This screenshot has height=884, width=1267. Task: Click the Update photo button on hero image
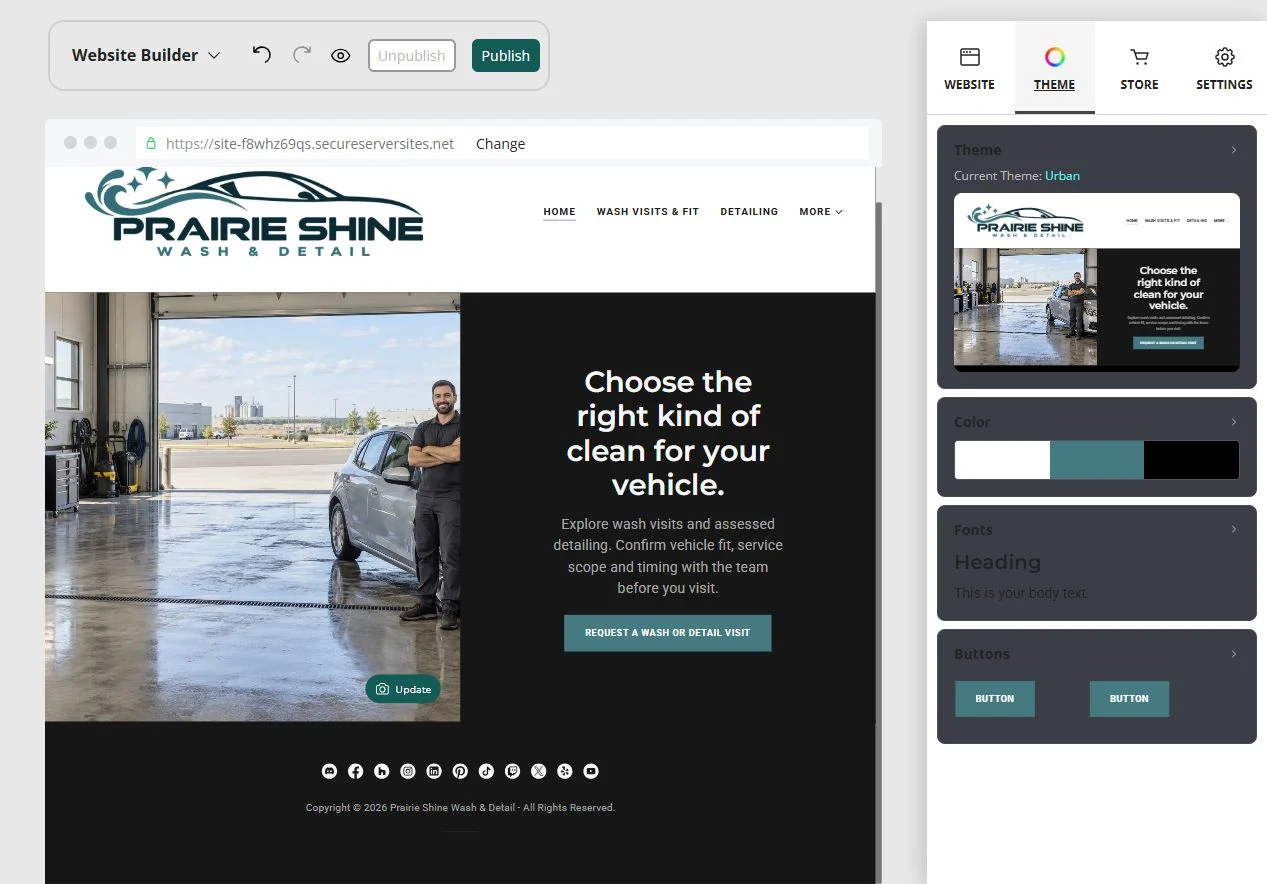(x=403, y=689)
